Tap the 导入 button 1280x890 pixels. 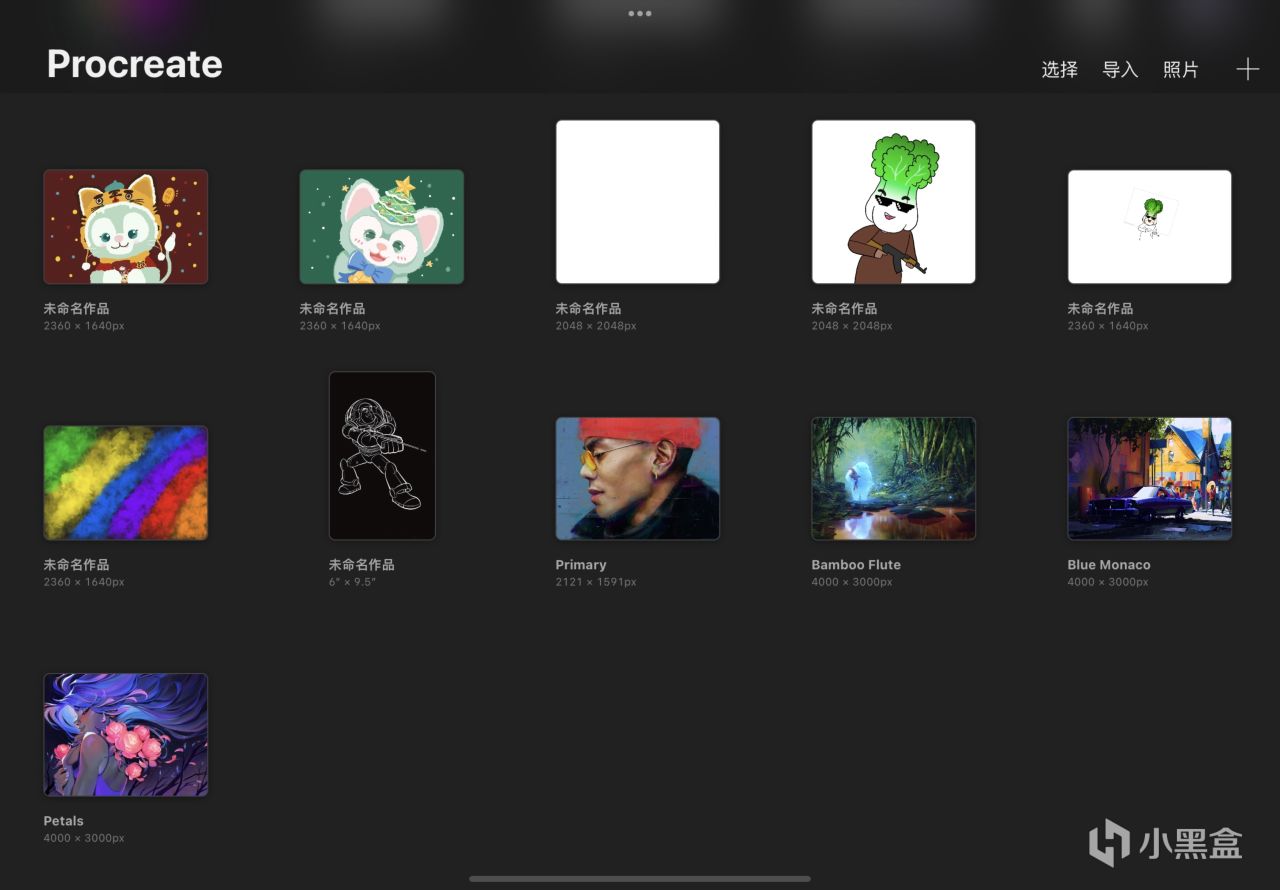point(1120,69)
